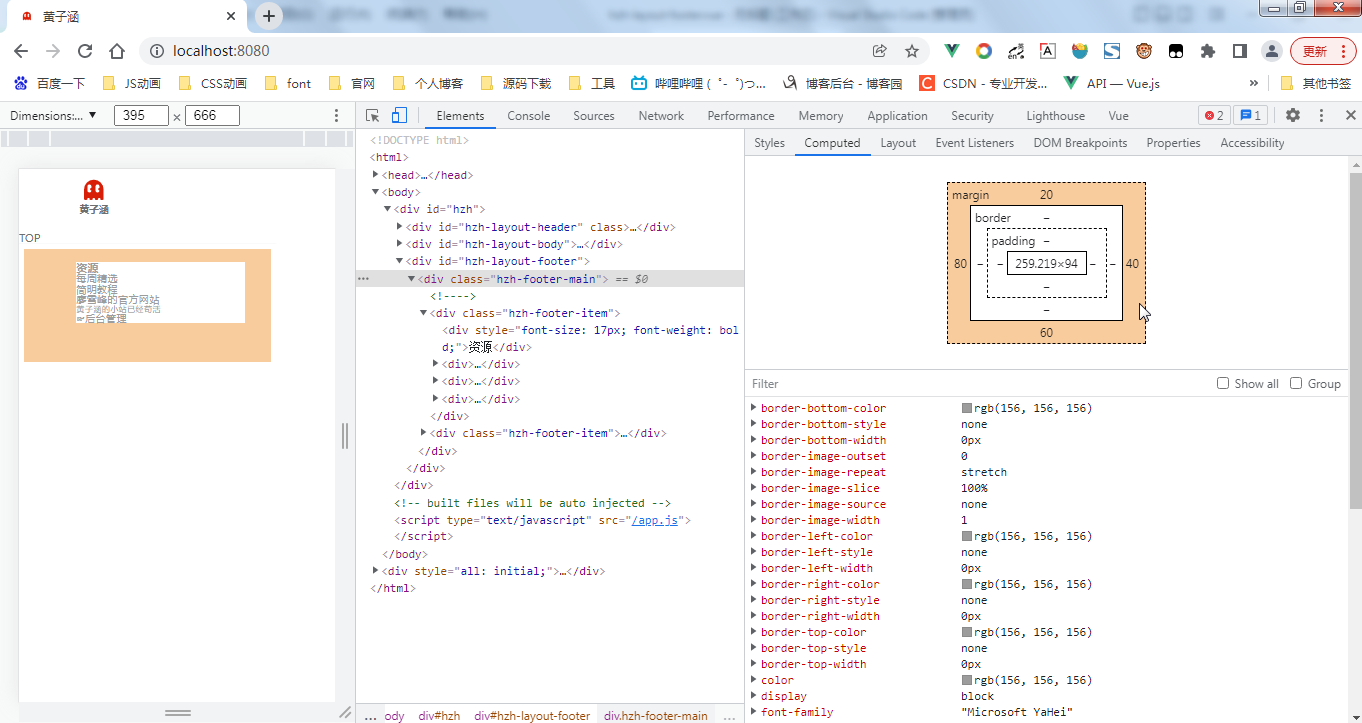Open DevTools settings gear
Image resolution: width=1362 pixels, height=723 pixels.
point(1293,115)
